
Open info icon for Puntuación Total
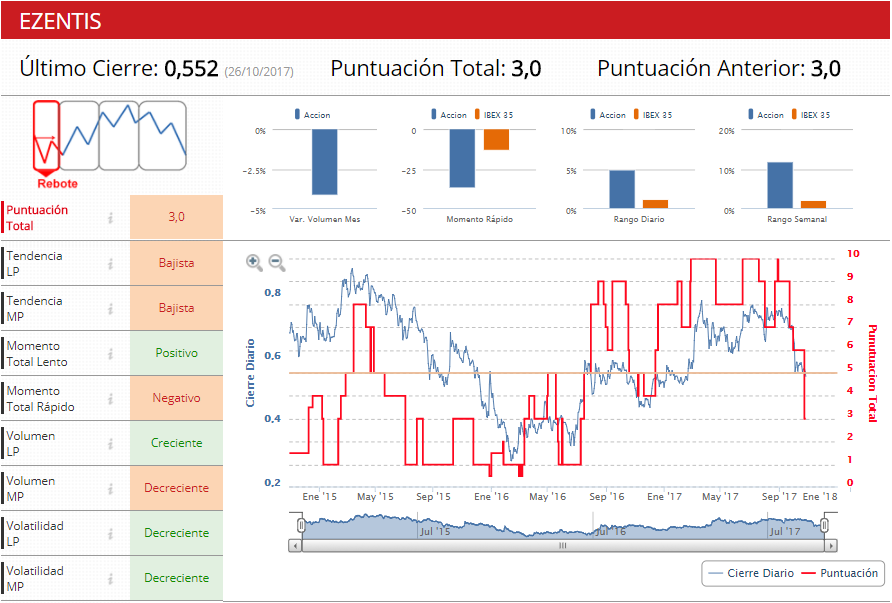[111, 217]
